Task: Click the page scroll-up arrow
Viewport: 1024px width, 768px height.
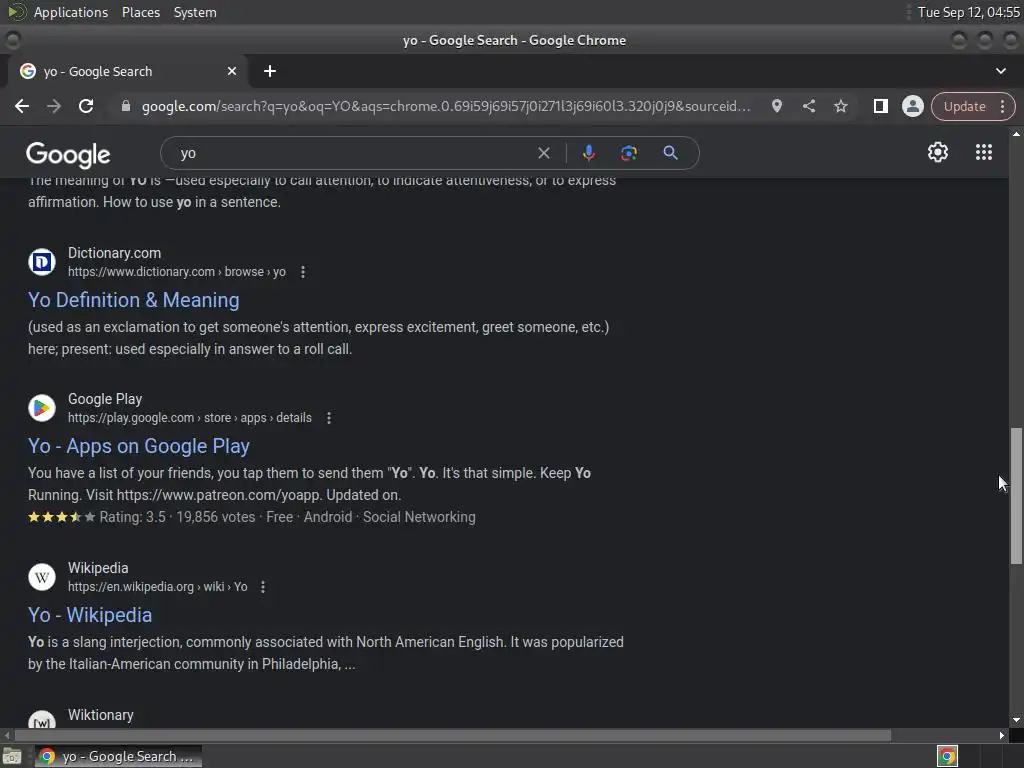Action: tap(1016, 134)
